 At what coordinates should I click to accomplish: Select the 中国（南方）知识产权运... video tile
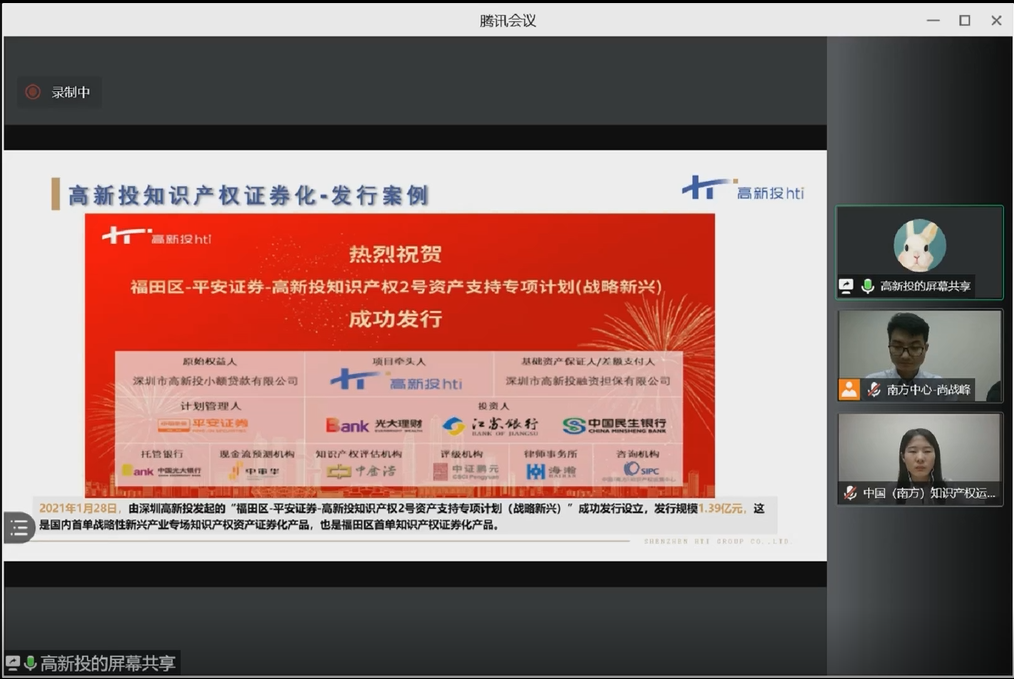point(919,459)
